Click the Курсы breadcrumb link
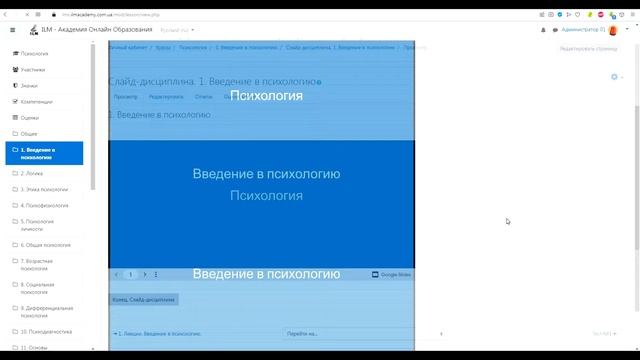640x360 pixels. [163, 48]
